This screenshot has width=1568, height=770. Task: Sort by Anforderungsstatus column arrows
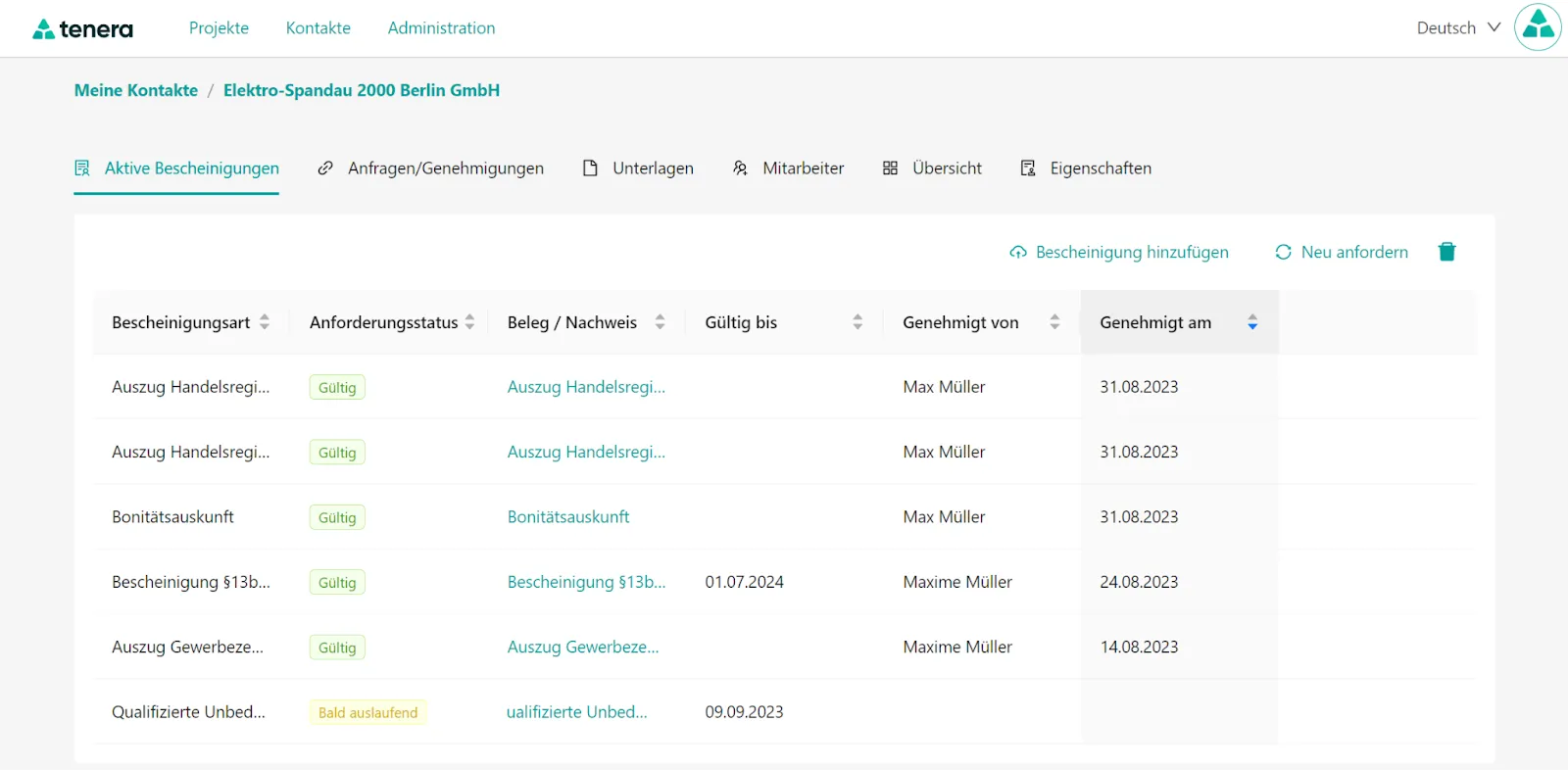coord(469,322)
